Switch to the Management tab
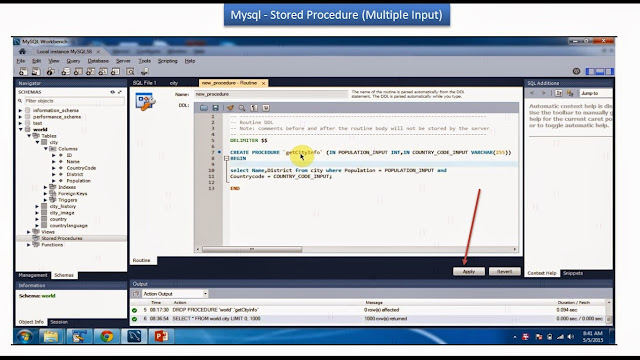640x360 pixels. [33, 275]
